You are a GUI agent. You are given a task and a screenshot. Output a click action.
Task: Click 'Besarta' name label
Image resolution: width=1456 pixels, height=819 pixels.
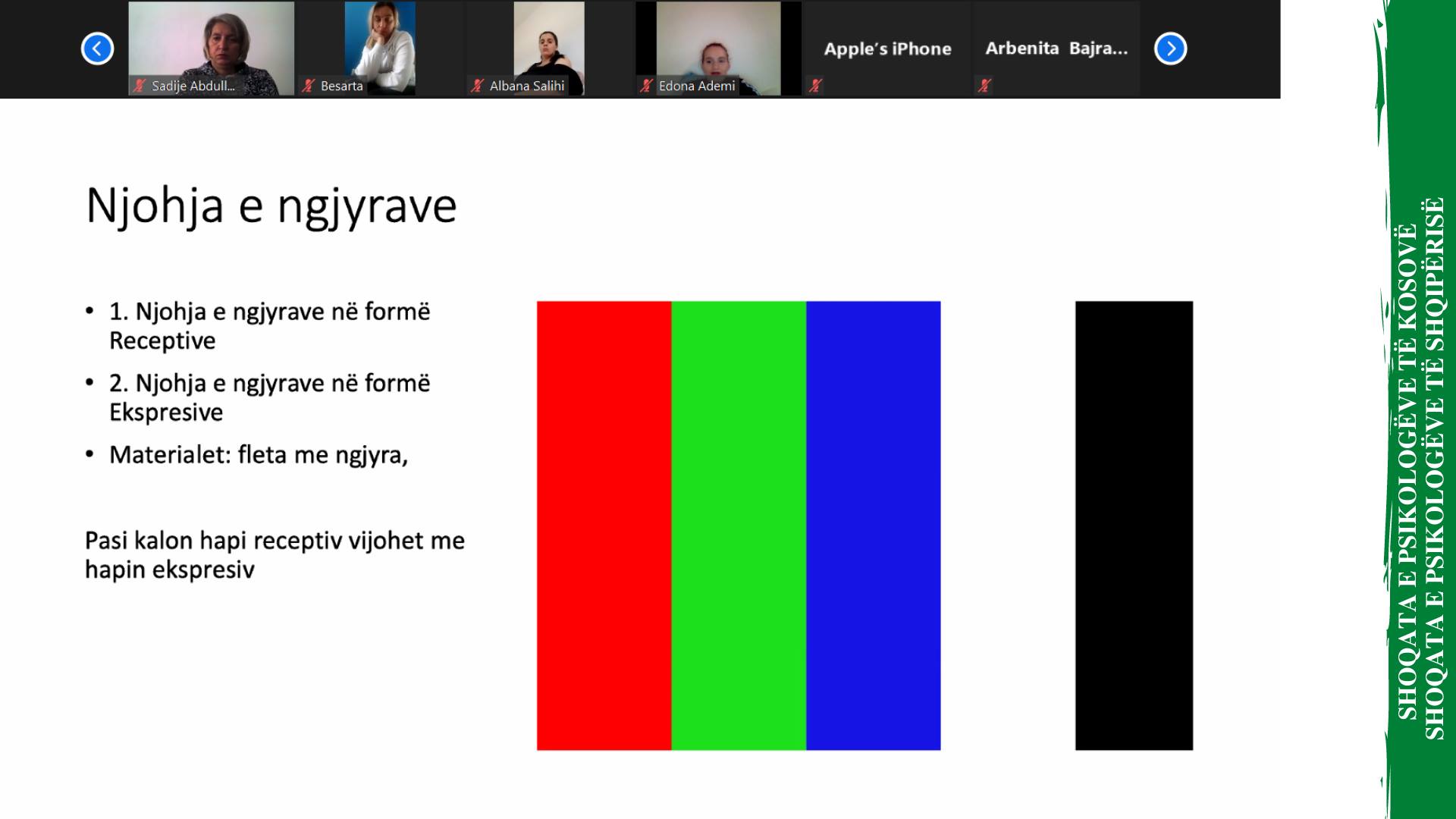point(341,86)
